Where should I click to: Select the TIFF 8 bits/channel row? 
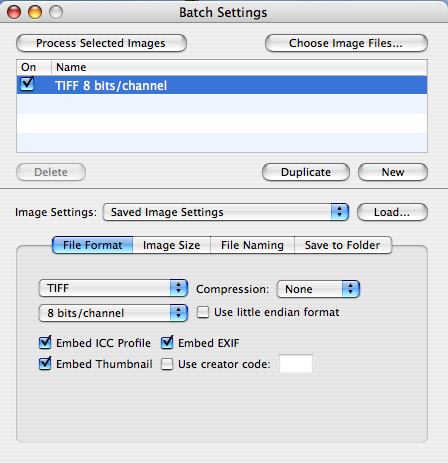[x=222, y=85]
